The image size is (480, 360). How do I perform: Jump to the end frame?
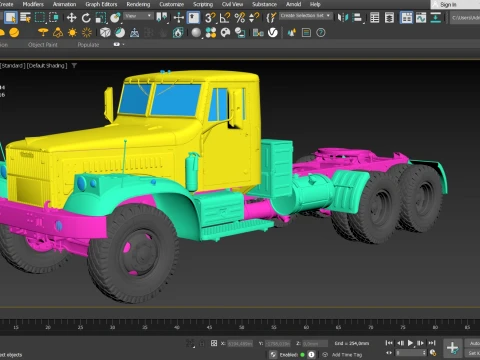(x=432, y=343)
